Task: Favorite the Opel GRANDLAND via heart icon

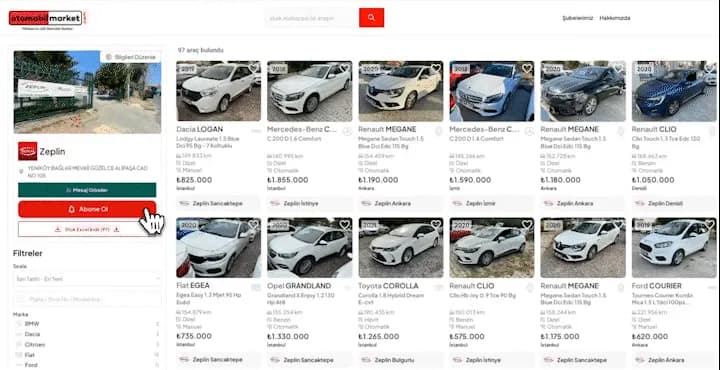Action: pos(344,224)
